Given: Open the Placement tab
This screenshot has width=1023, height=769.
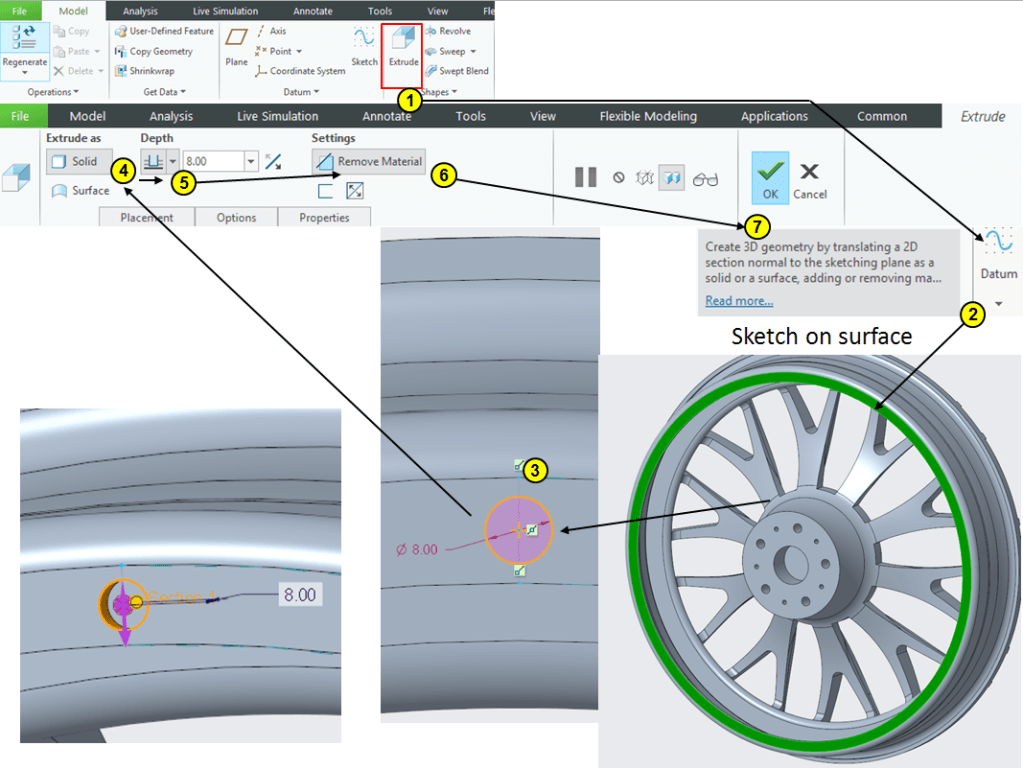Looking at the screenshot, I should [x=146, y=217].
